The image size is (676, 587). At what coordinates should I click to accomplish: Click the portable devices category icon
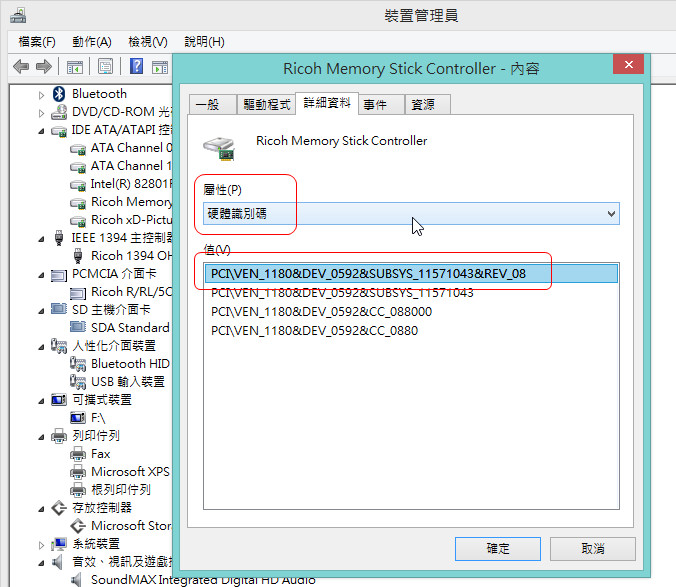click(59, 400)
